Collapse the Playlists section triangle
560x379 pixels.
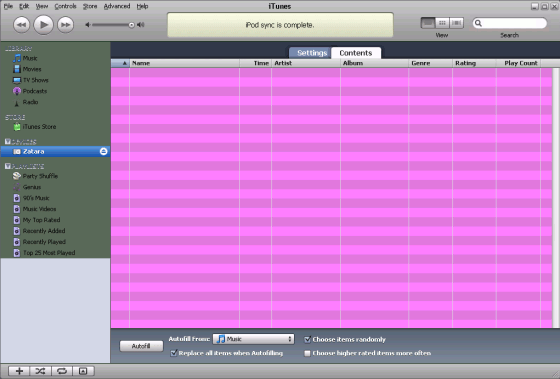[8, 166]
